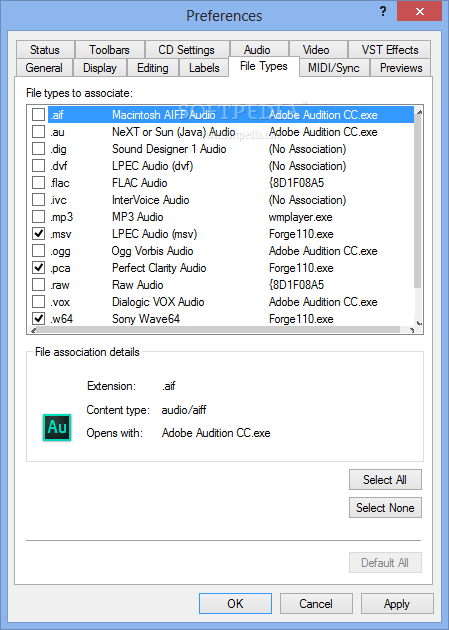The width and height of the screenshot is (449, 630).
Task: Click 'Adobe Audition CC.exe' in Opens with
Action: tap(216, 433)
